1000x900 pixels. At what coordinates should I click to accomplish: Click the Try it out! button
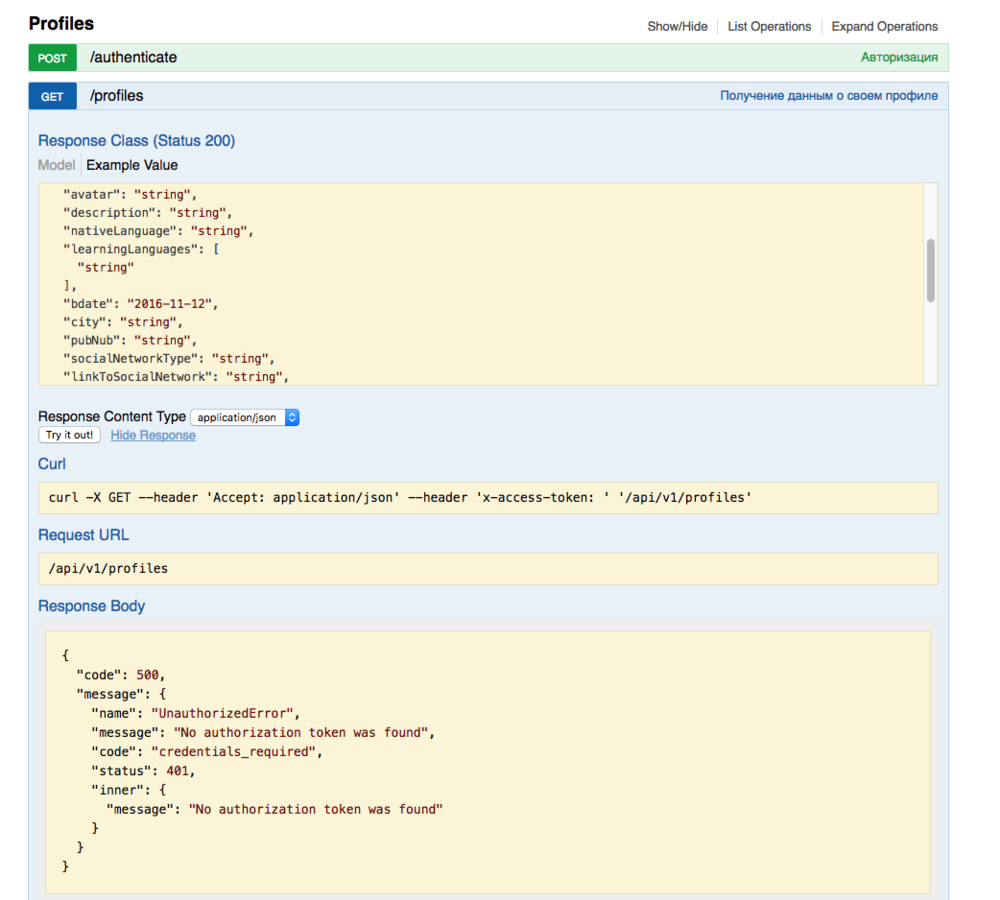[70, 435]
